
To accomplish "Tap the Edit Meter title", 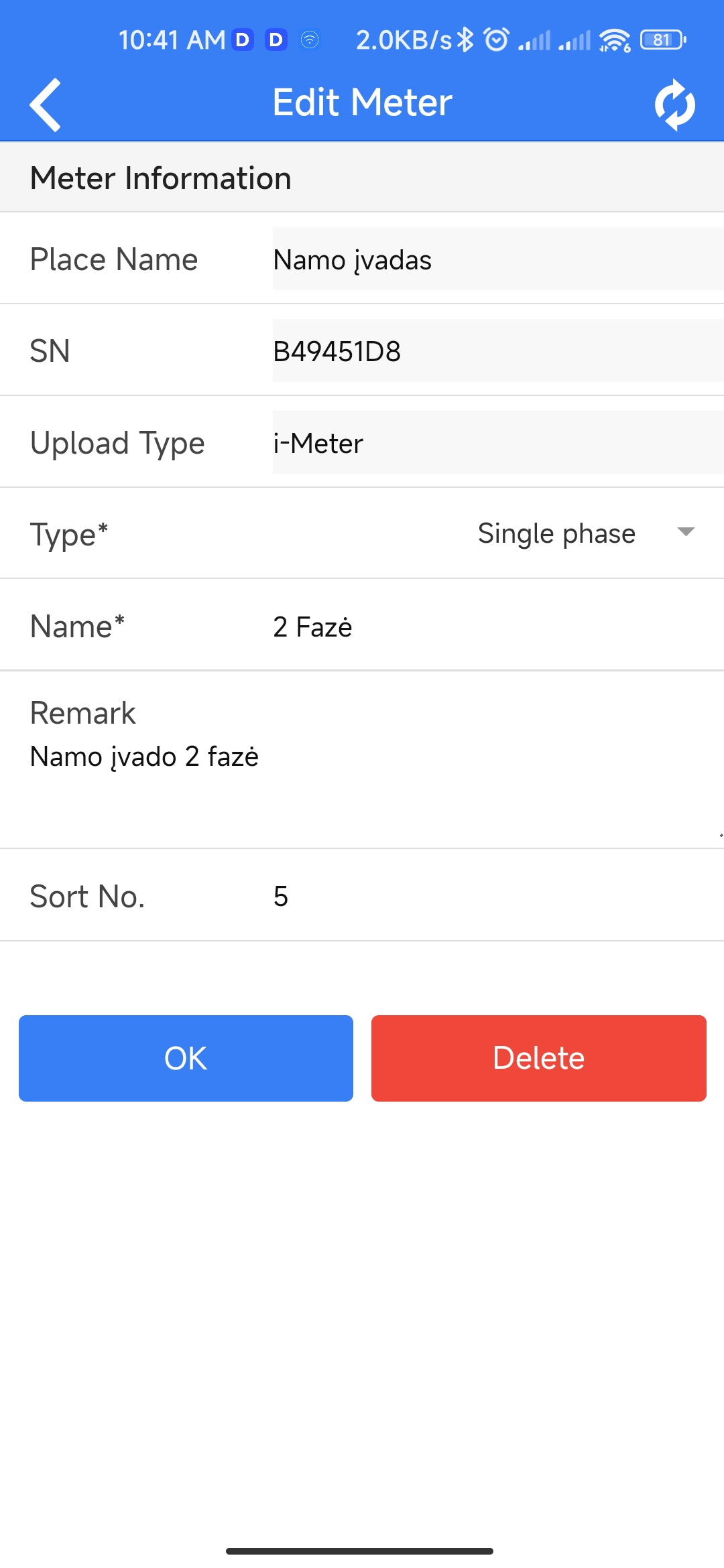I will 362,103.
